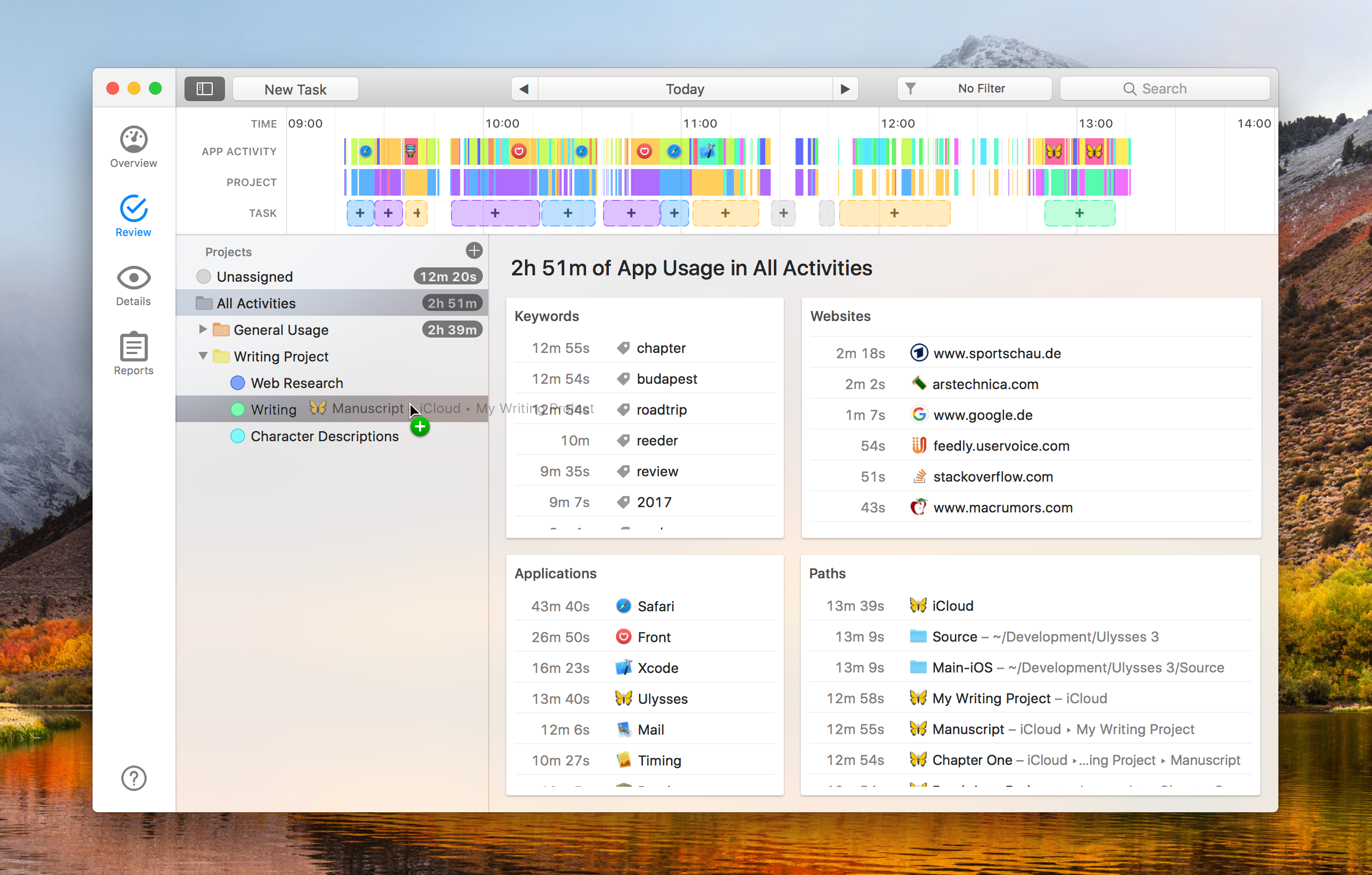Toggle the sidebar visibility button

pos(205,89)
